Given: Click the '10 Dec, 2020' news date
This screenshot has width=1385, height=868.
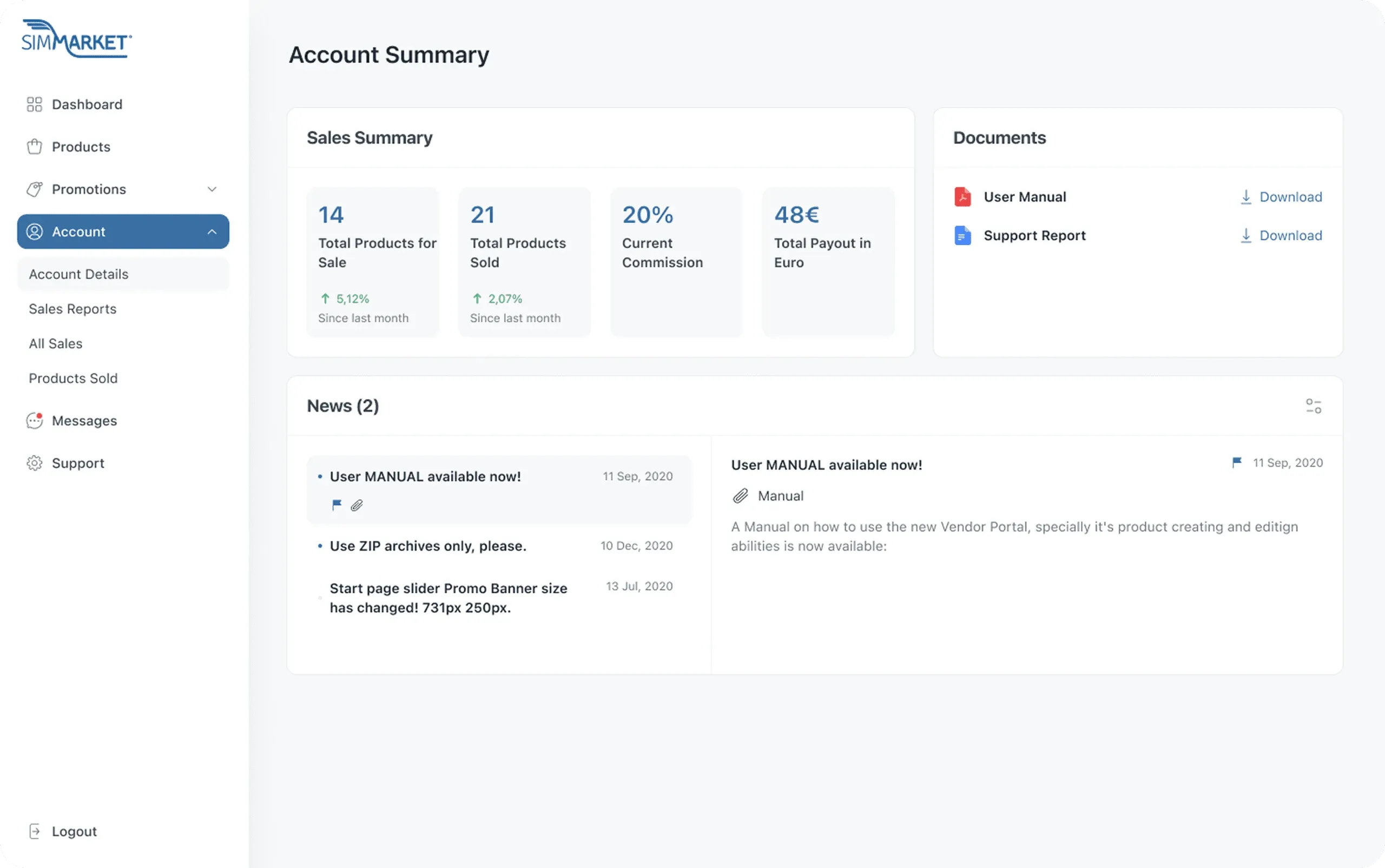Looking at the screenshot, I should click(x=637, y=545).
